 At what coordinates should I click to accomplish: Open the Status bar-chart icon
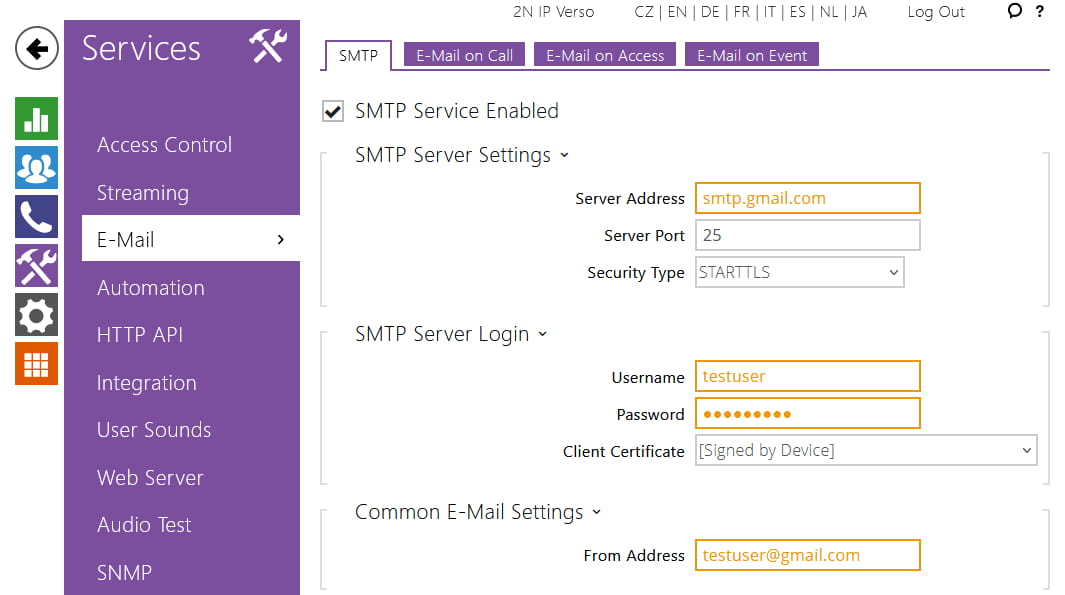pyautogui.click(x=37, y=119)
